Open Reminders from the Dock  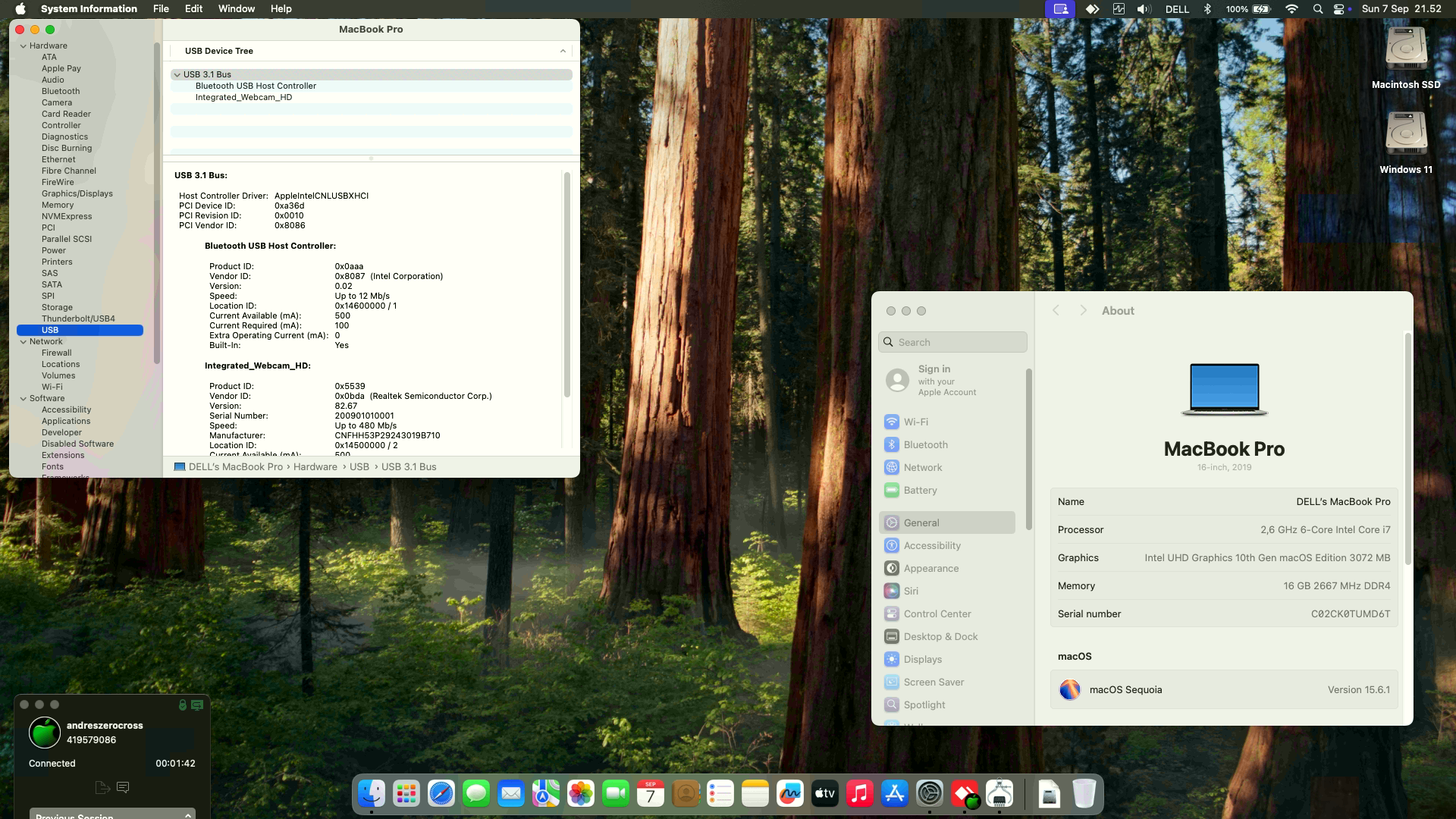point(720,794)
